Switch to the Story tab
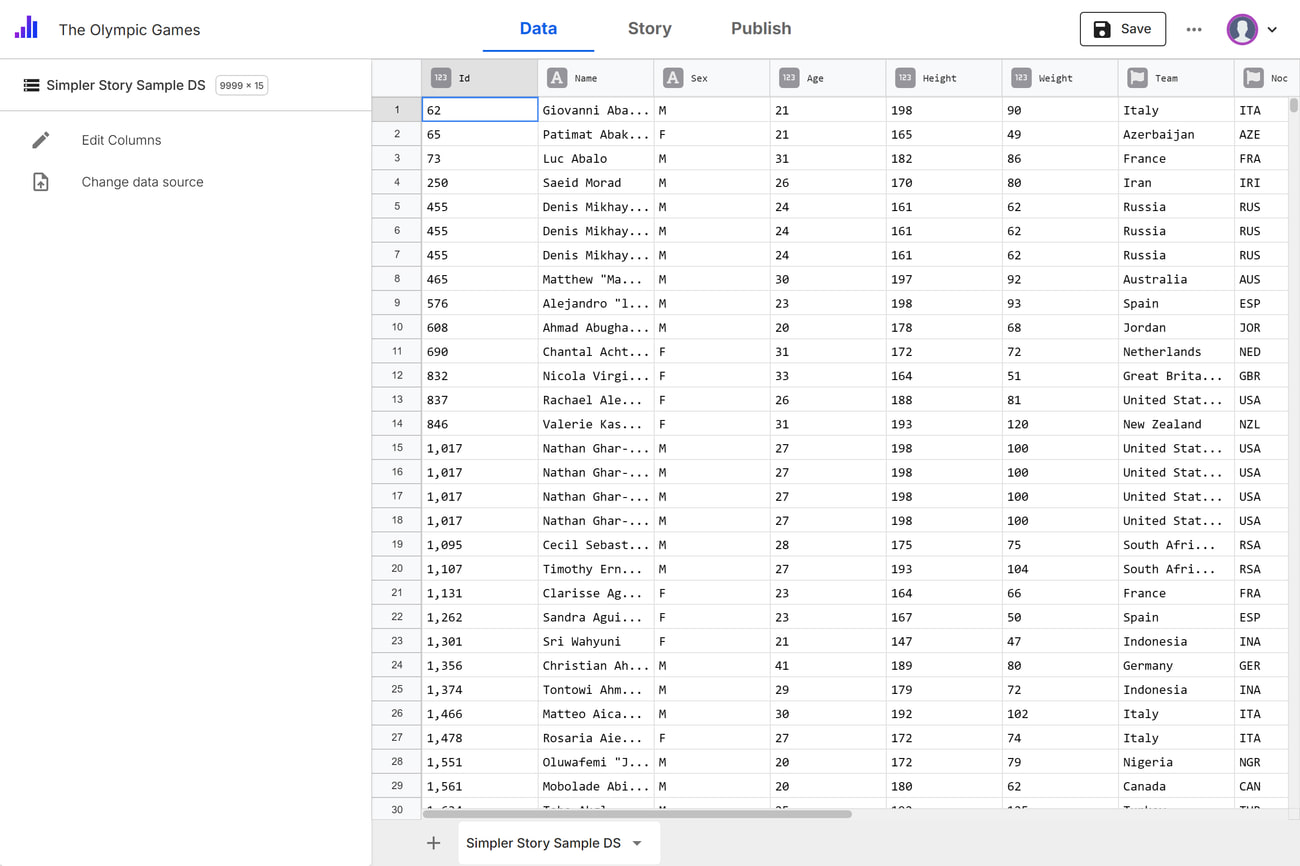The height and width of the screenshot is (866, 1300). [650, 29]
